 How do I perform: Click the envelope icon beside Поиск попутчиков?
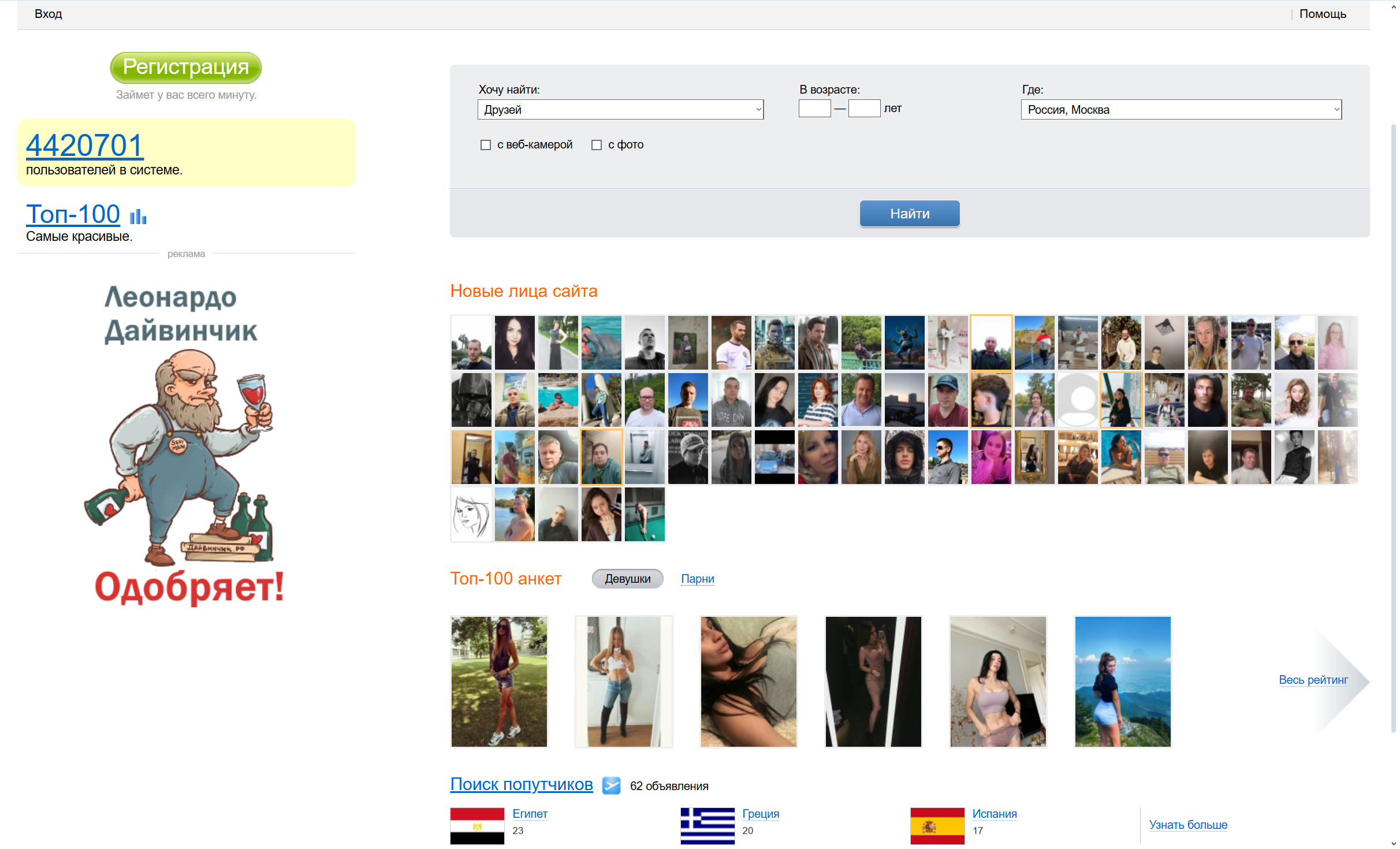pos(611,785)
